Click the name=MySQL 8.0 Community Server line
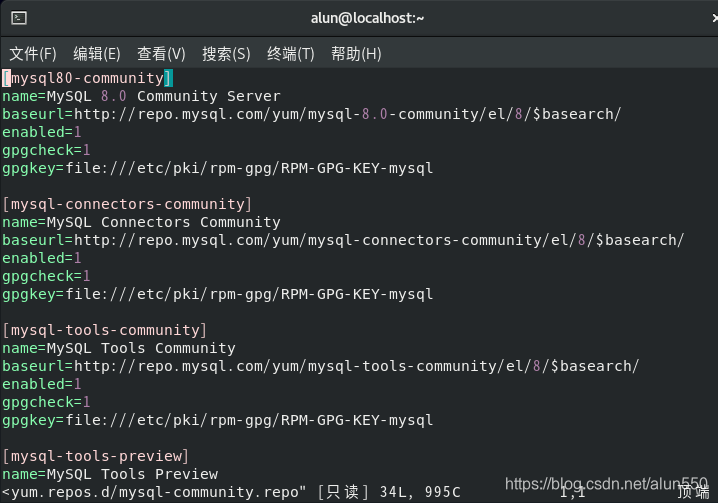 point(141,96)
